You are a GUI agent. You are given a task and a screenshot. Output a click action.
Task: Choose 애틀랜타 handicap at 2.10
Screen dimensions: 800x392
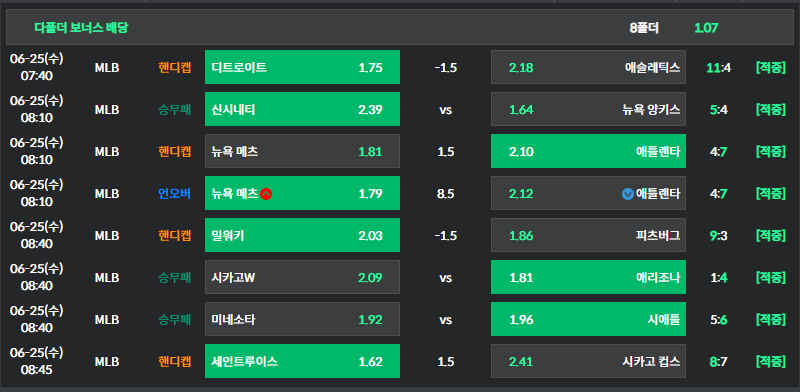(x=588, y=151)
